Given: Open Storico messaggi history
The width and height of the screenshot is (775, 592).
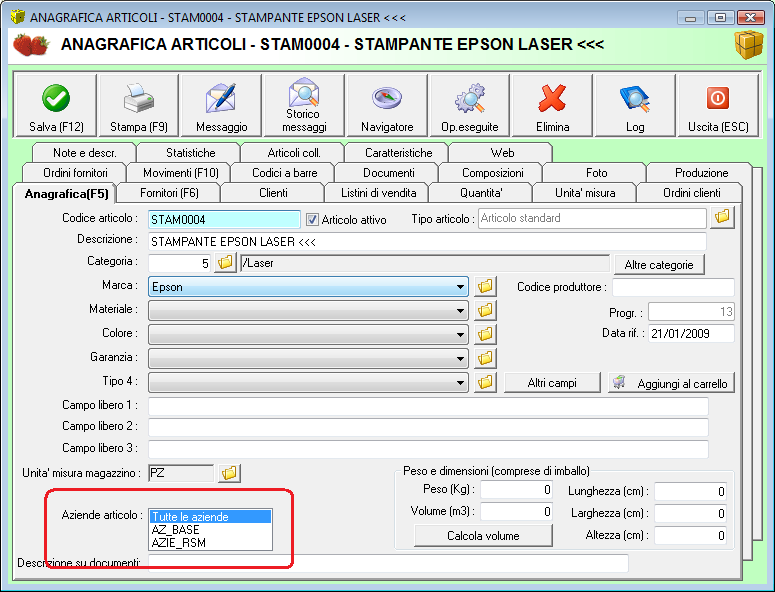Looking at the screenshot, I should click(x=304, y=105).
